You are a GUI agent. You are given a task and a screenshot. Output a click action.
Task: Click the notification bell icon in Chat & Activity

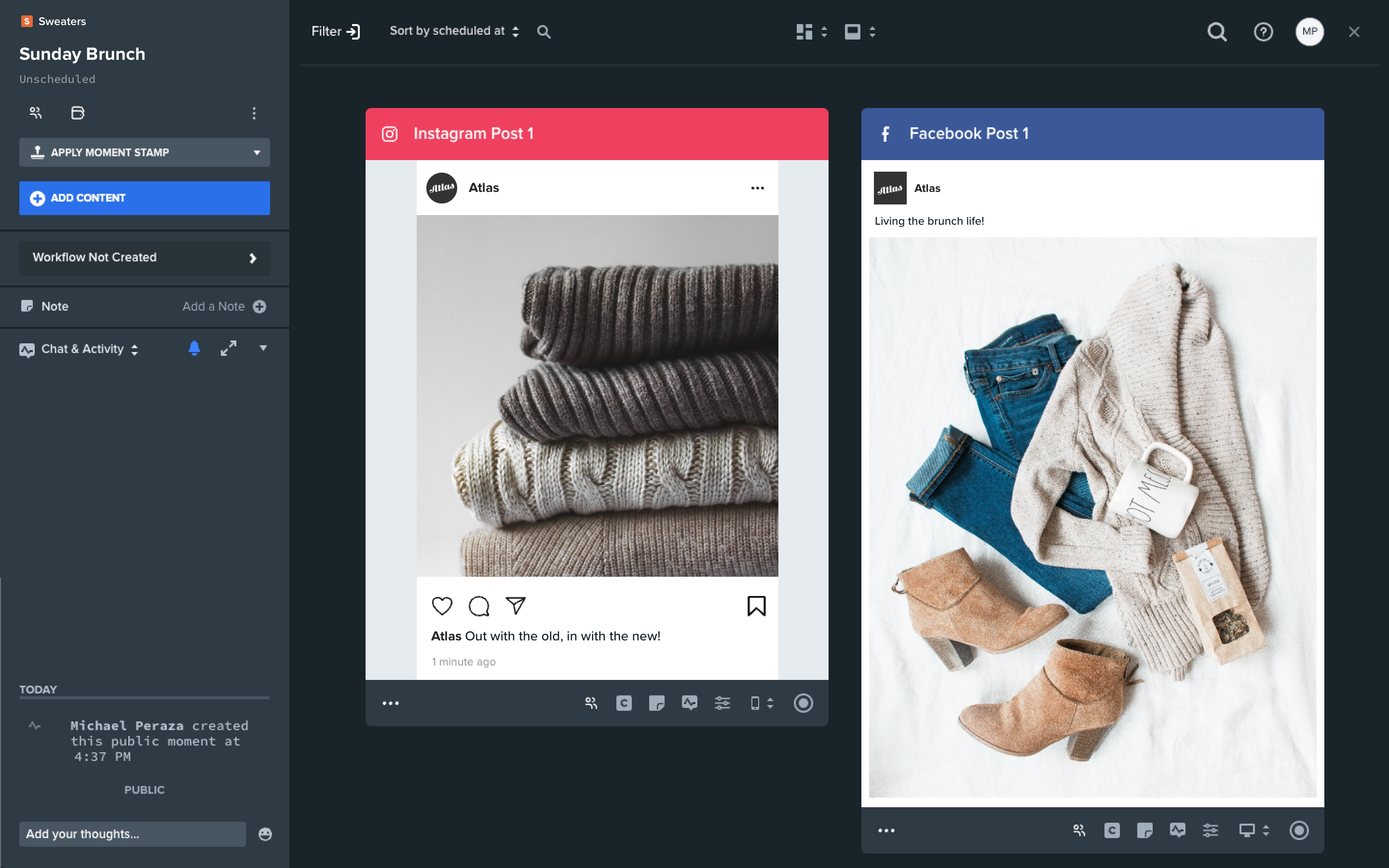coord(193,349)
